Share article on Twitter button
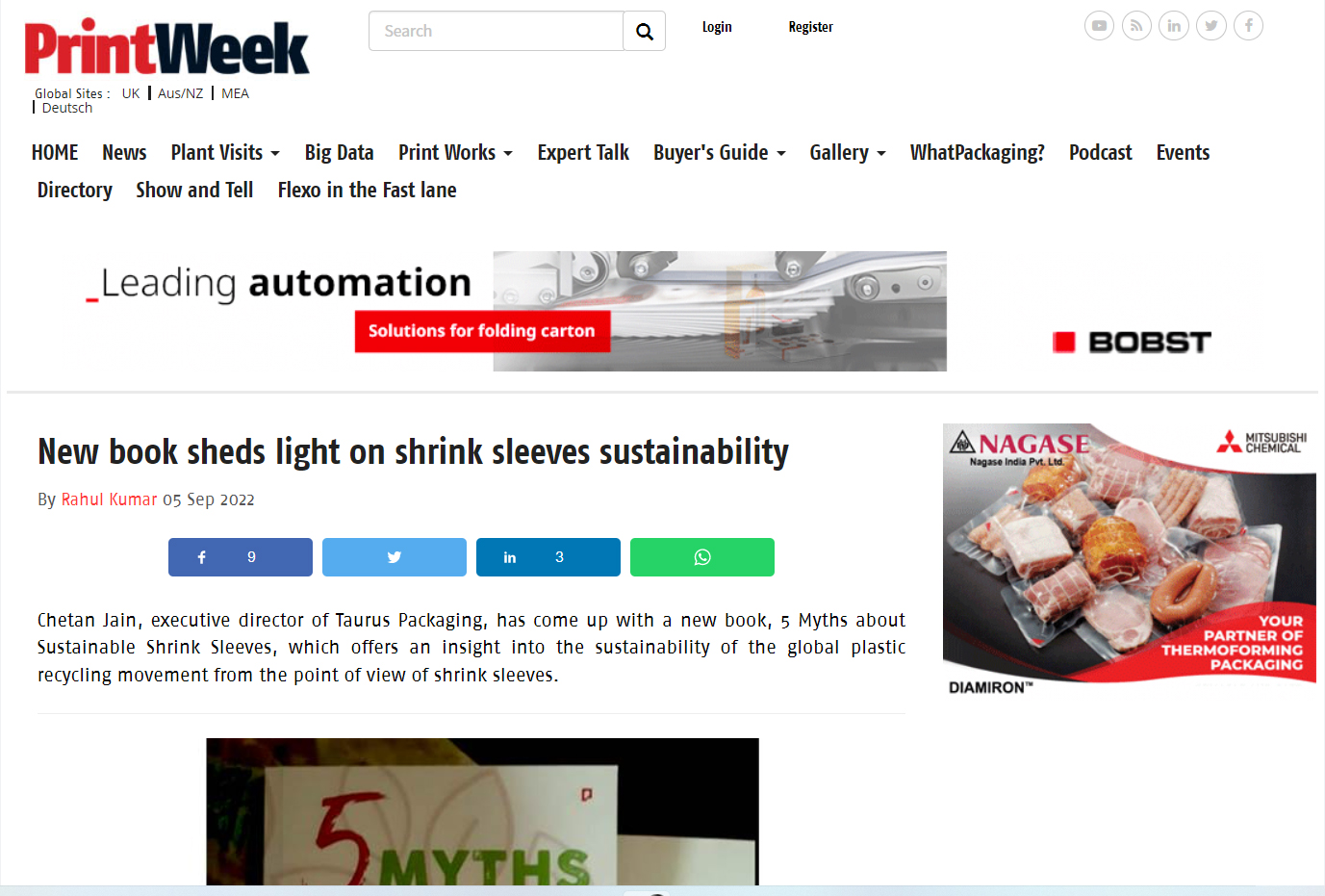Screen dimensions: 1325x896 pyautogui.click(x=395, y=557)
